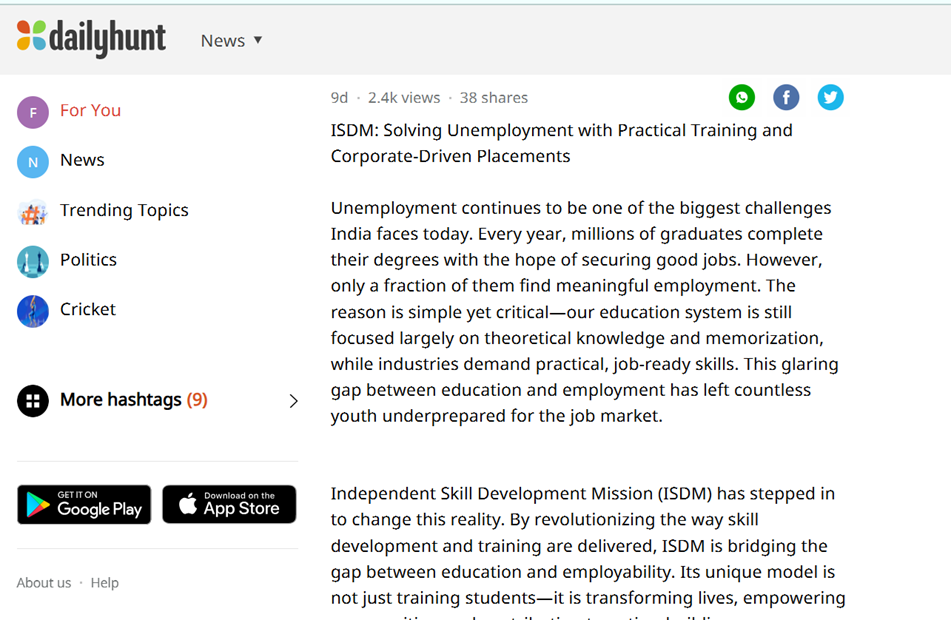The image size is (951, 633).
Task: Click the Cricket sidebar icon
Action: tap(33, 311)
